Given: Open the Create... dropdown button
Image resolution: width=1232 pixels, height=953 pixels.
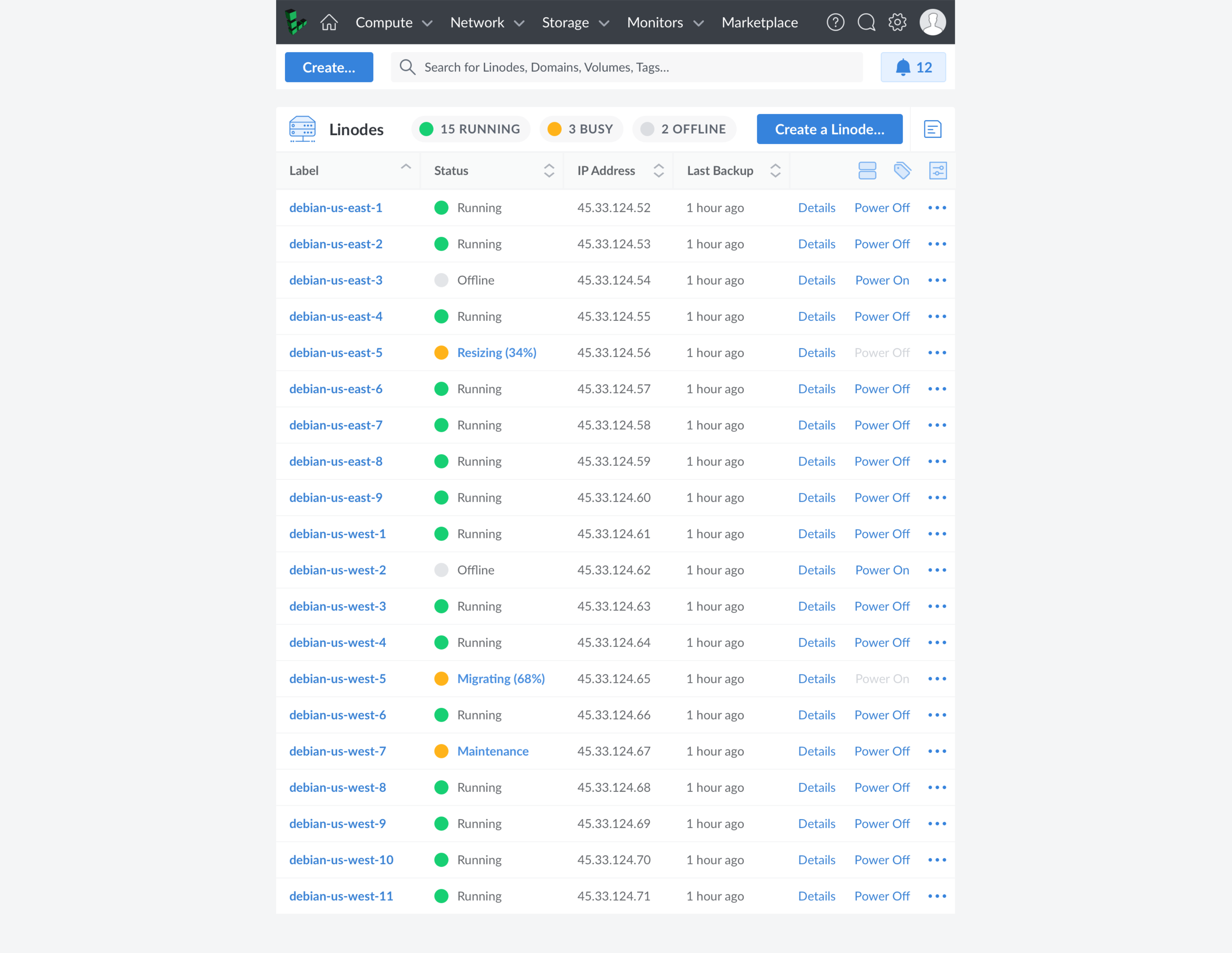Looking at the screenshot, I should tap(328, 67).
